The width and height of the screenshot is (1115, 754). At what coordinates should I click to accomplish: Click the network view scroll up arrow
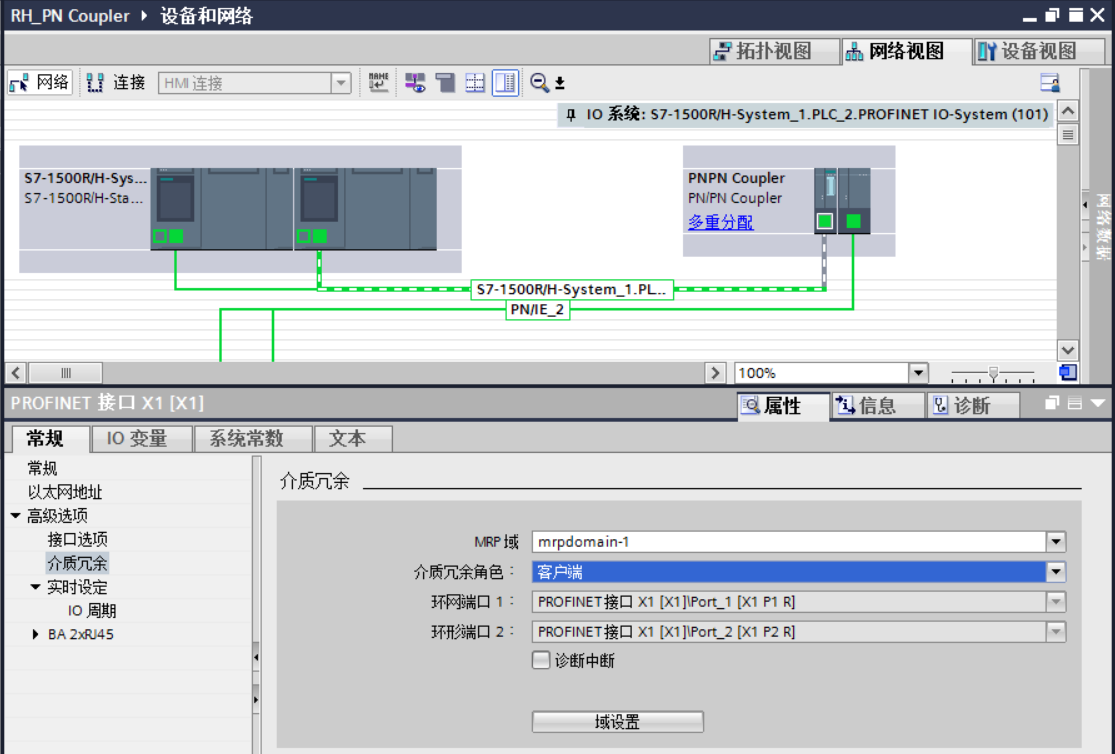click(x=1067, y=111)
